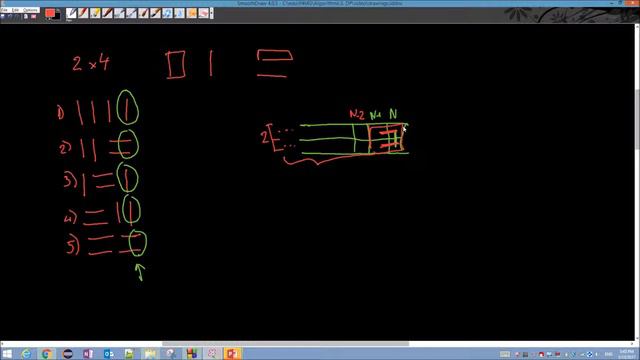Open OneNote from the taskbar

[x=88, y=353]
